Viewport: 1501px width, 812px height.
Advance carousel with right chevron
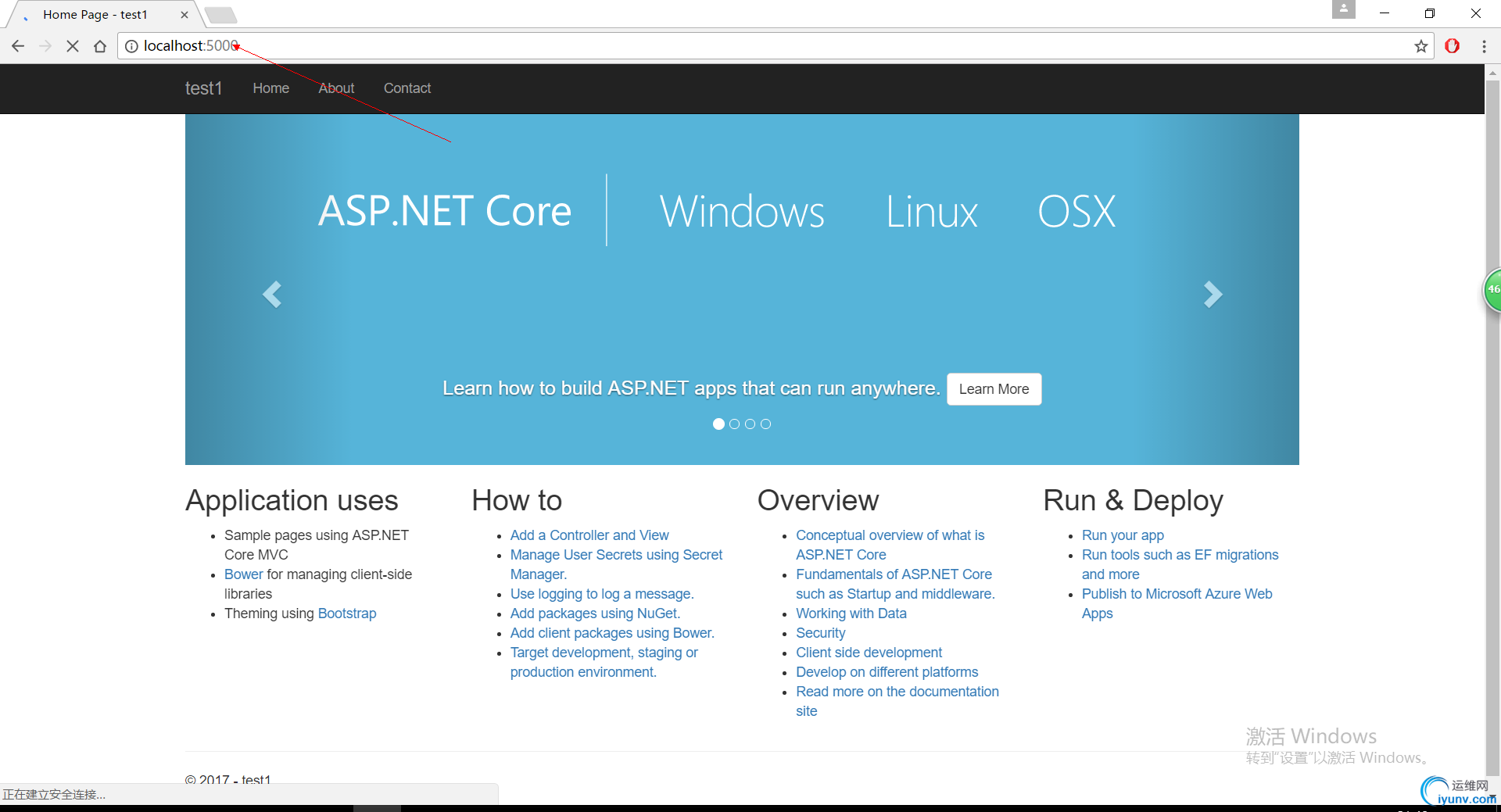(1213, 295)
